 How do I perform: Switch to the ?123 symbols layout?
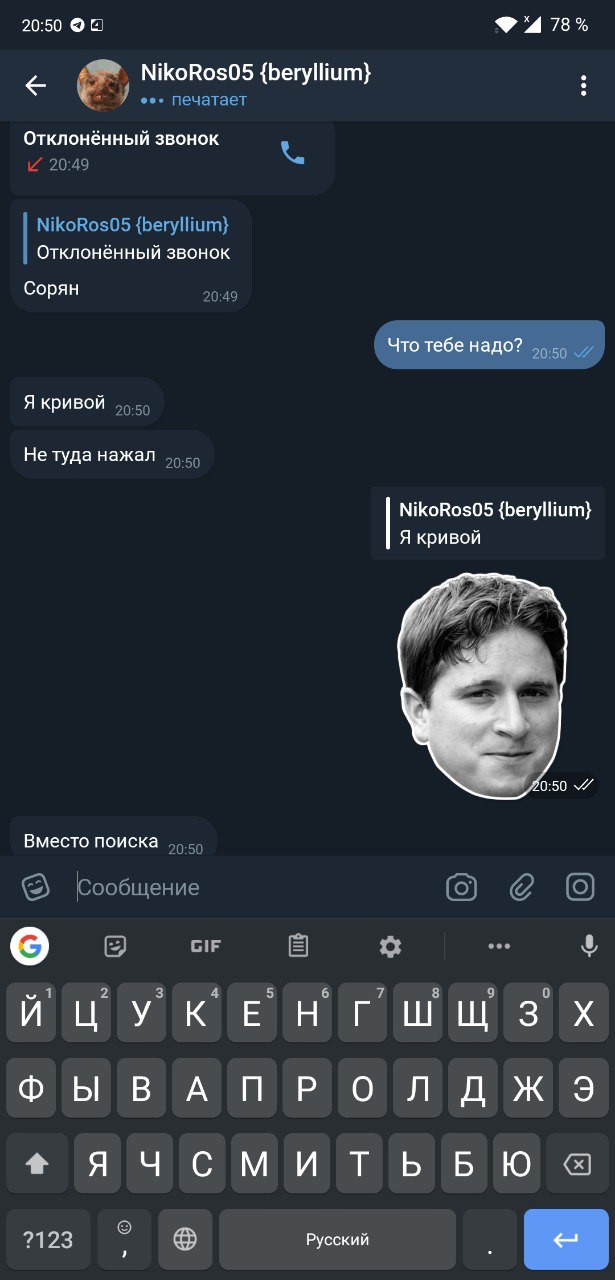pyautogui.click(x=48, y=1240)
